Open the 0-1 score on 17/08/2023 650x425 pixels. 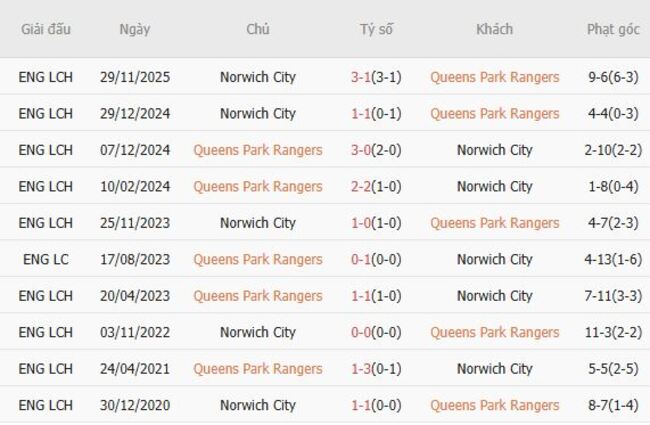(x=362, y=260)
